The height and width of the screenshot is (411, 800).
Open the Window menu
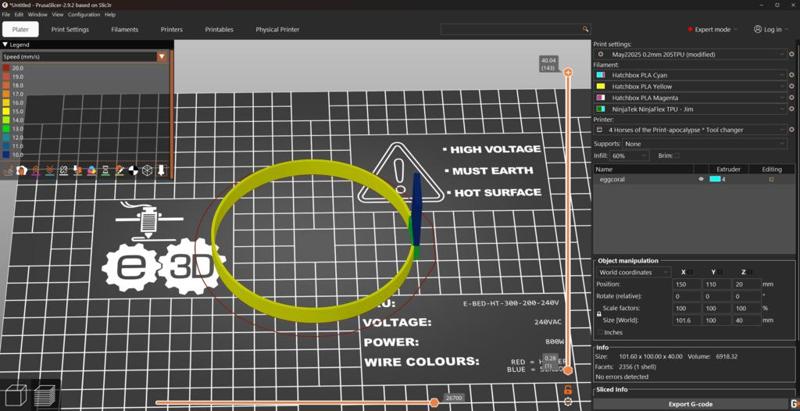tap(37, 15)
